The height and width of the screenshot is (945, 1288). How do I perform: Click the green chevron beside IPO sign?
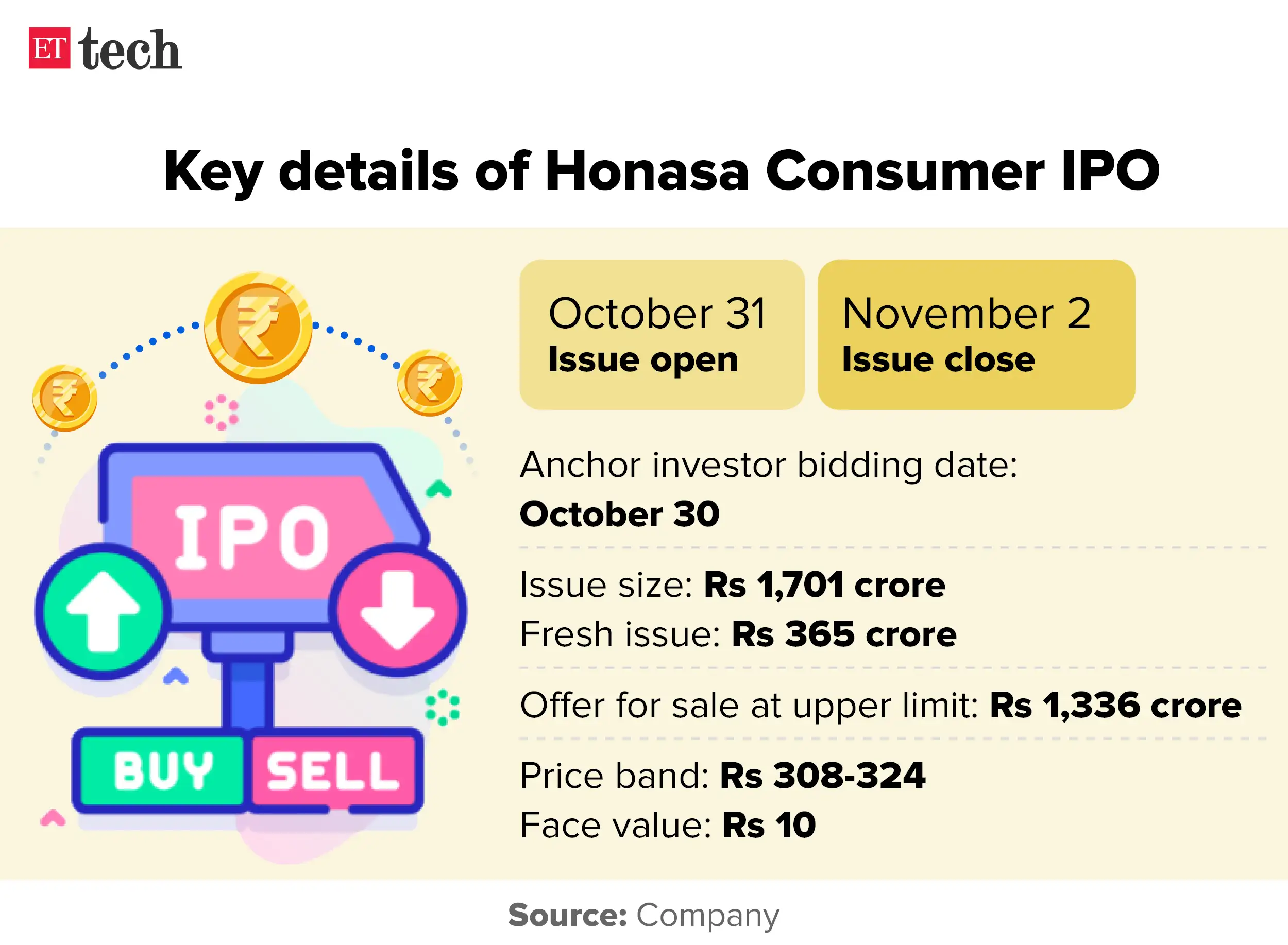(439, 489)
